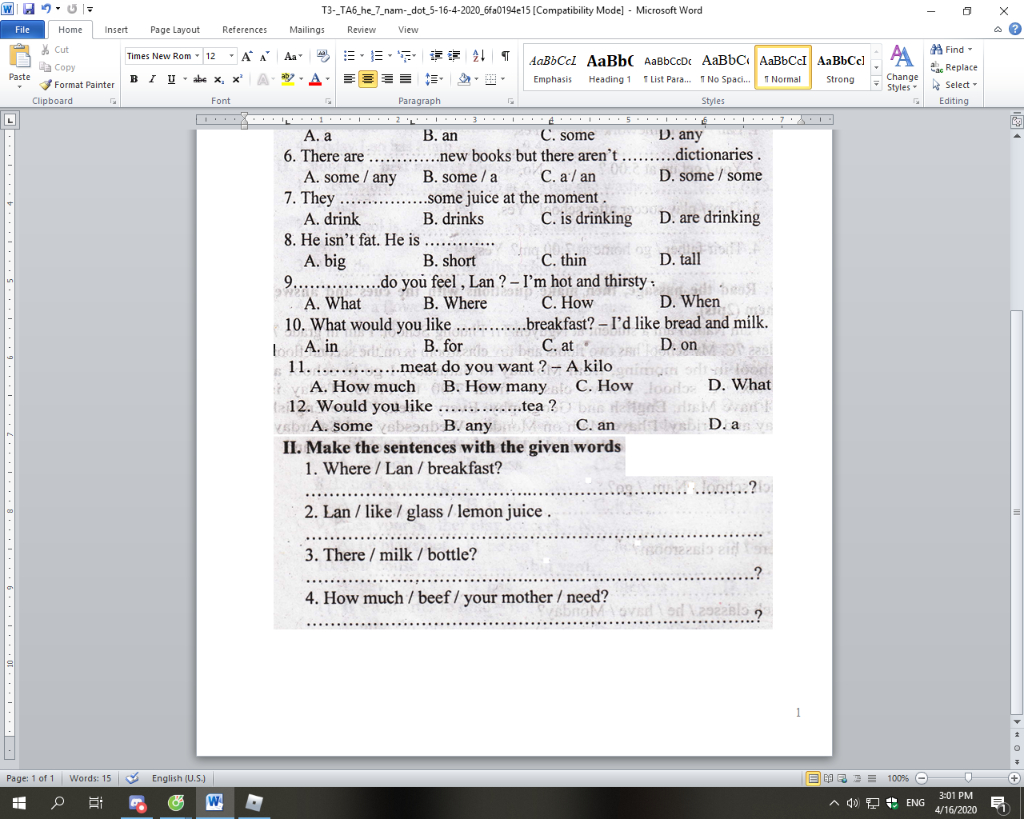Open Task View on the taskbar
This screenshot has height=819, width=1024.
(x=96, y=803)
